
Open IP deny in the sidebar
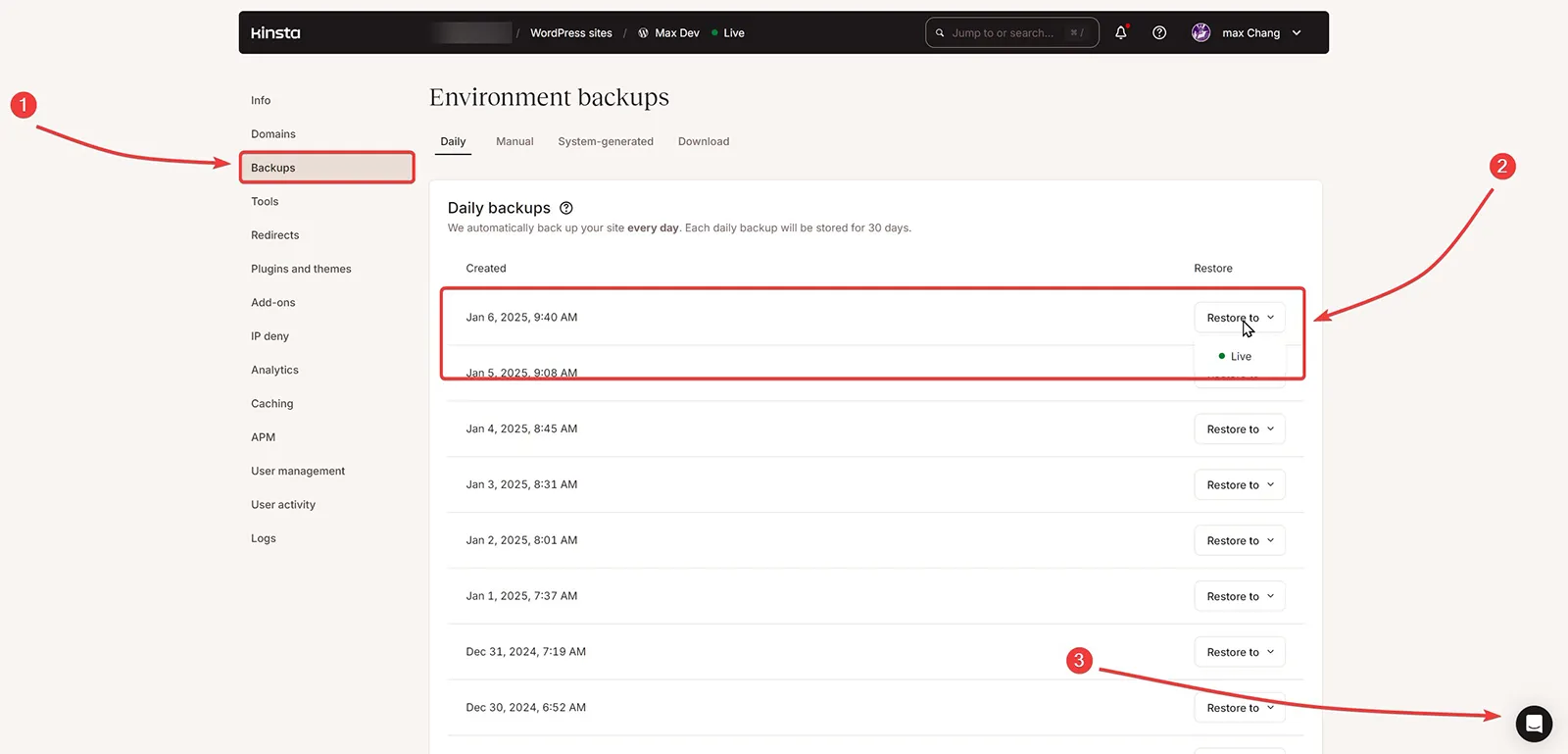269,336
